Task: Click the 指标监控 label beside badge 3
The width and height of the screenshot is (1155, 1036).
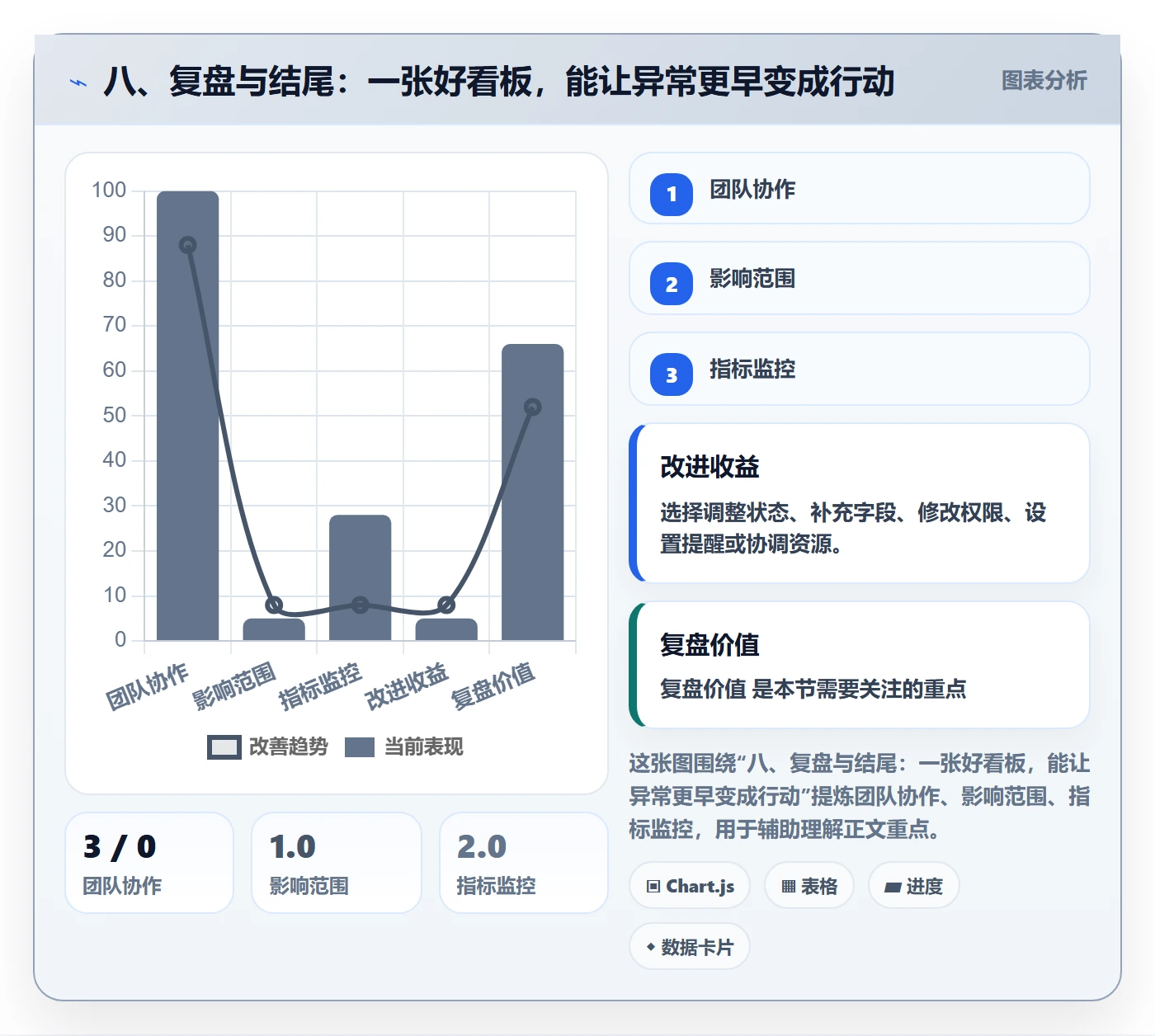Action: [x=752, y=370]
